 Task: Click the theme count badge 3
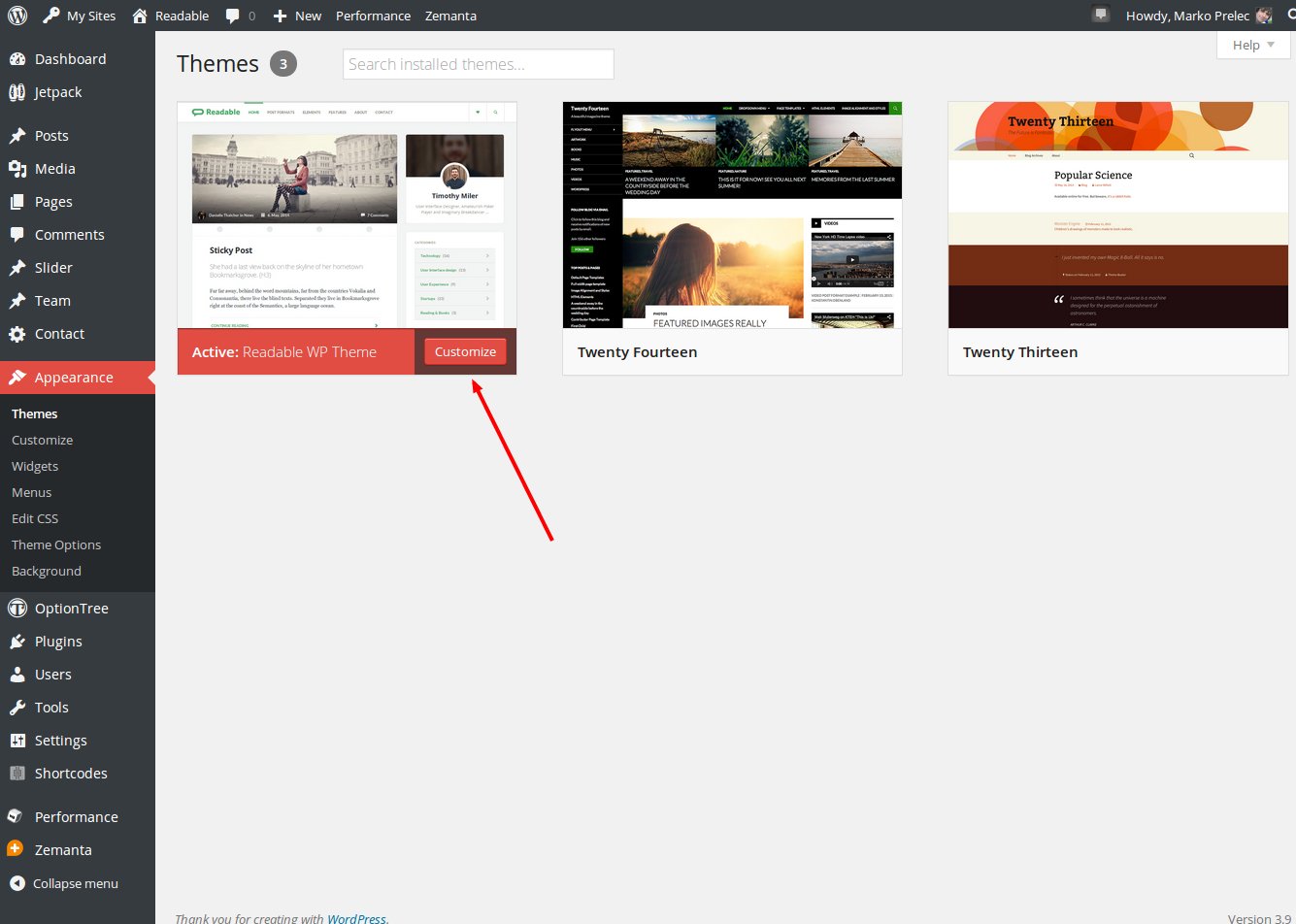click(x=283, y=64)
